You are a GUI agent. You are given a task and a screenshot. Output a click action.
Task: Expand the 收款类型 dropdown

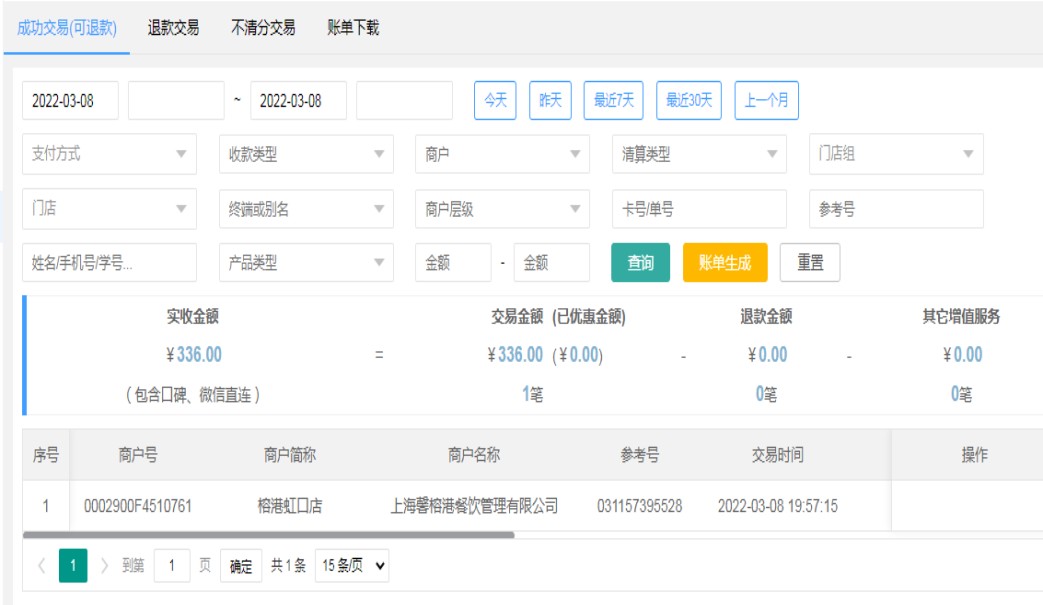tap(306, 154)
